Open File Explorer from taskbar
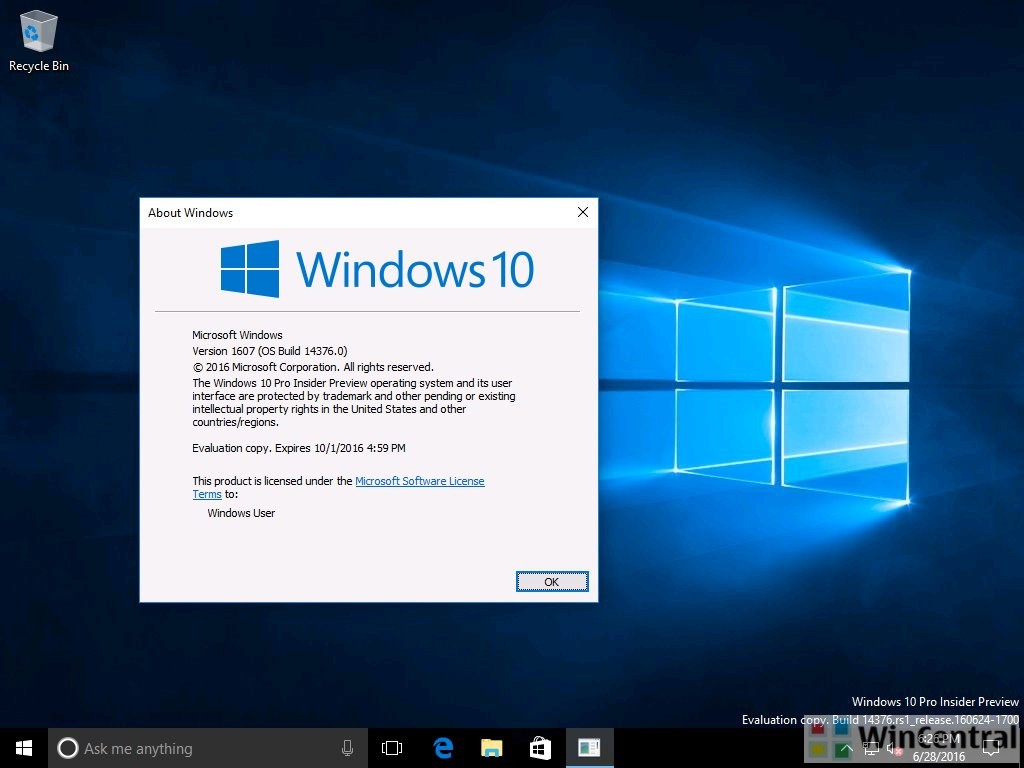Image resolution: width=1024 pixels, height=768 pixels. point(492,748)
